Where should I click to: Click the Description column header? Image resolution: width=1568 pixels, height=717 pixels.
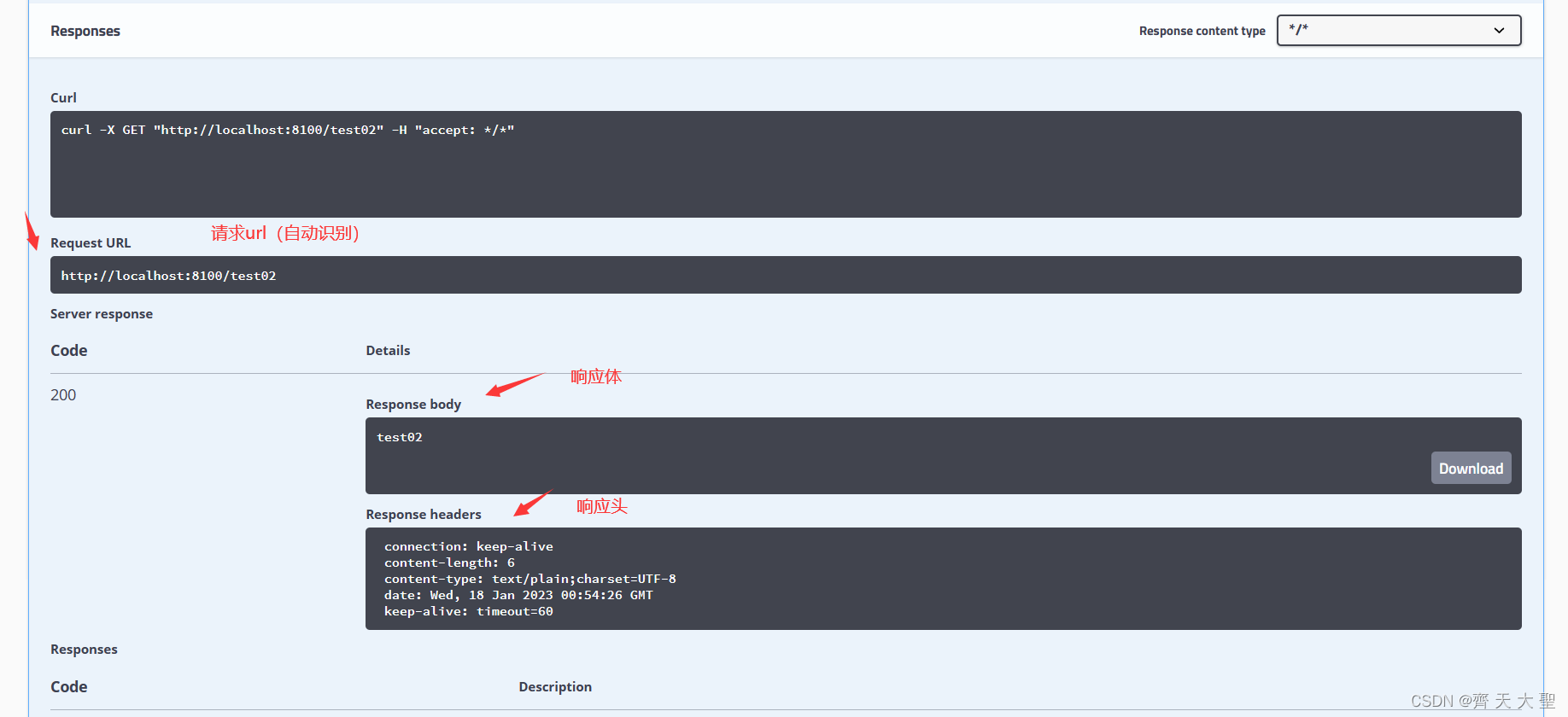tap(555, 686)
